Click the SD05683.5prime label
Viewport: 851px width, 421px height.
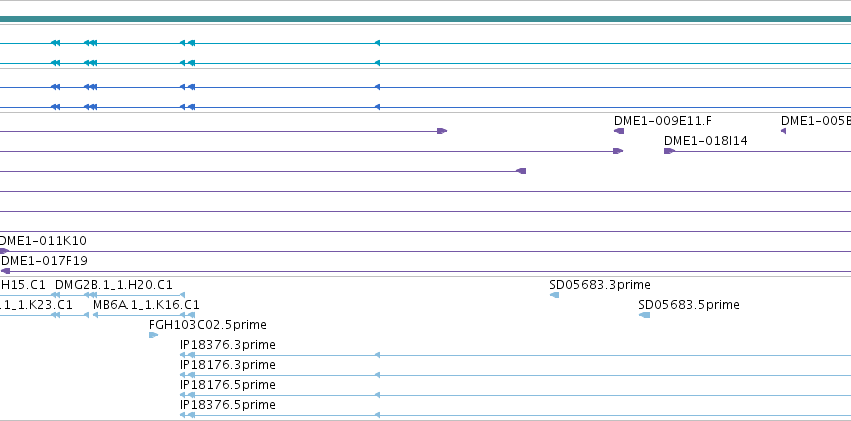pos(689,305)
